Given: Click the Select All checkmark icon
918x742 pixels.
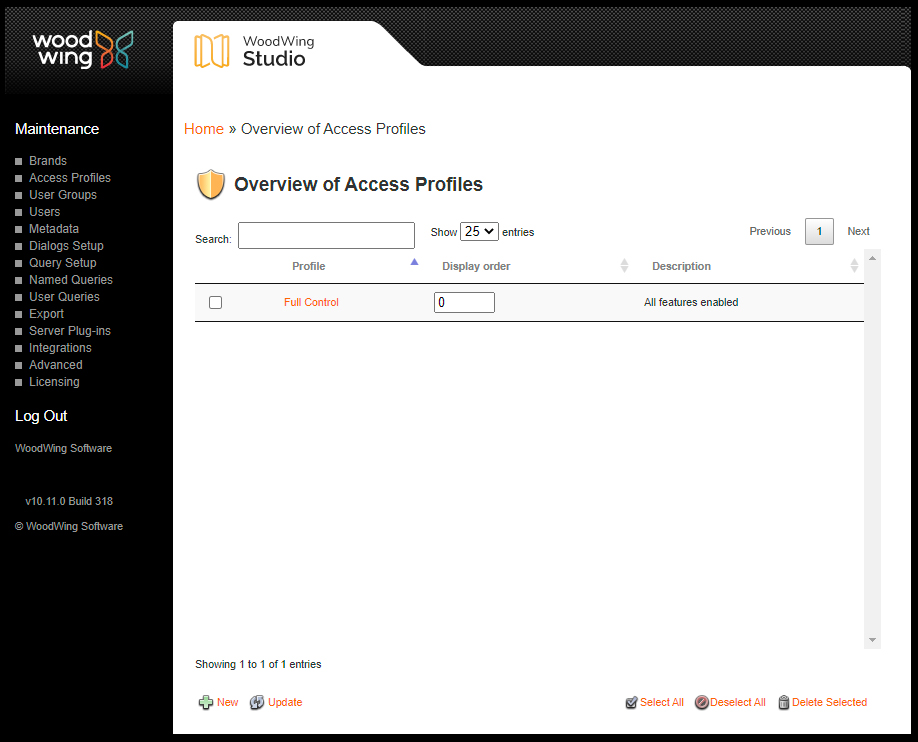Looking at the screenshot, I should click(x=631, y=703).
